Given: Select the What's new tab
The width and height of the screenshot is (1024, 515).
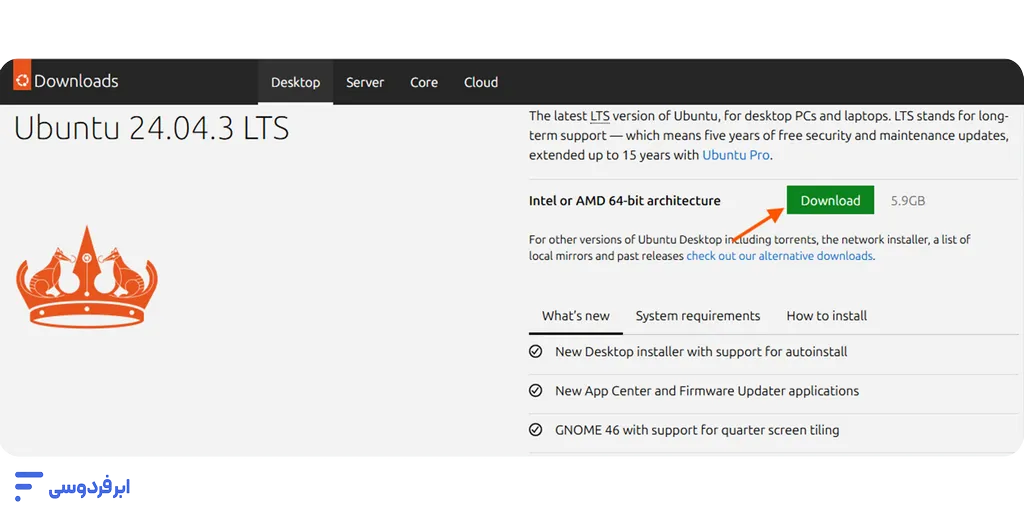Looking at the screenshot, I should pos(575,316).
